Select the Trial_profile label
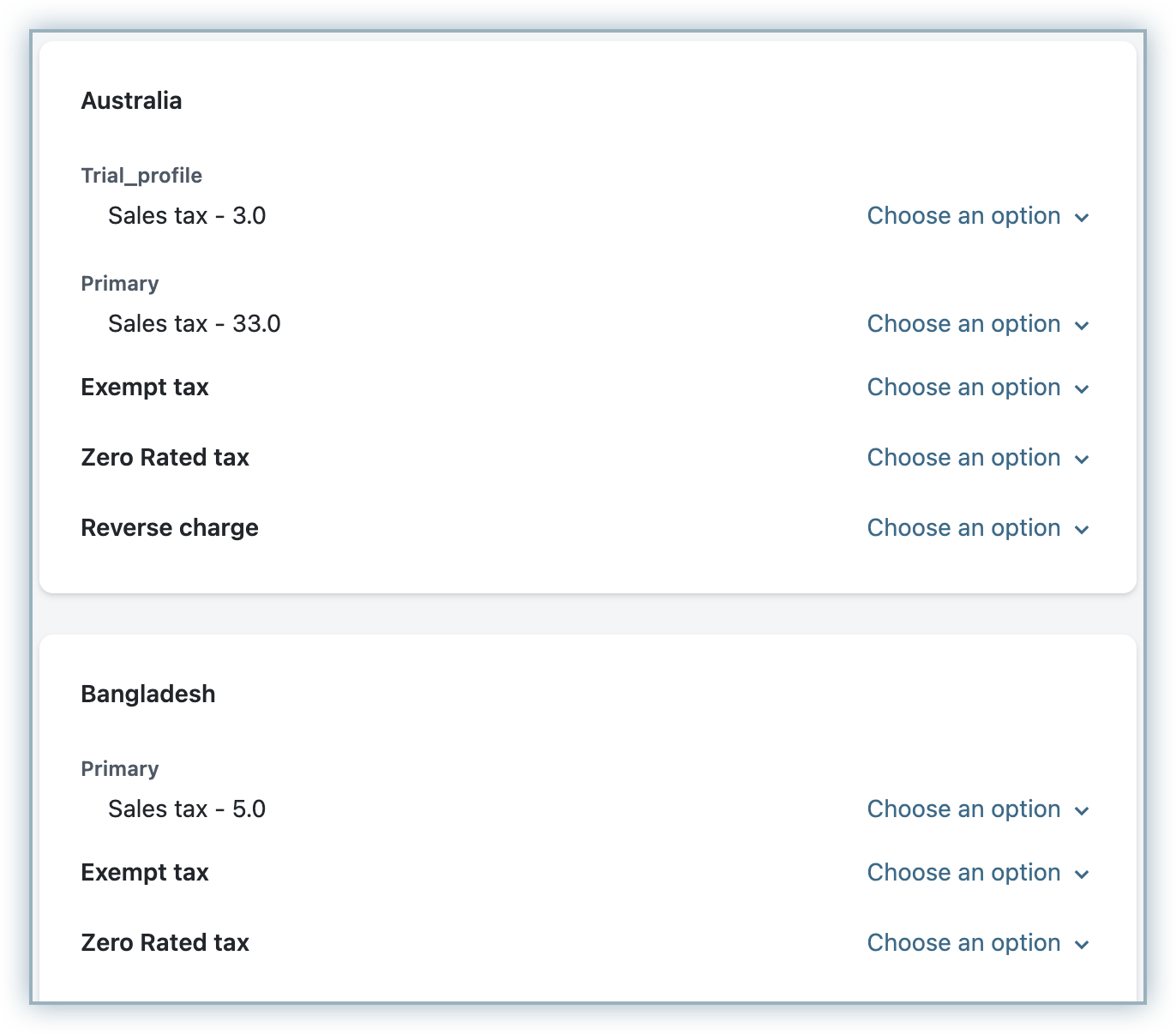 (141, 176)
